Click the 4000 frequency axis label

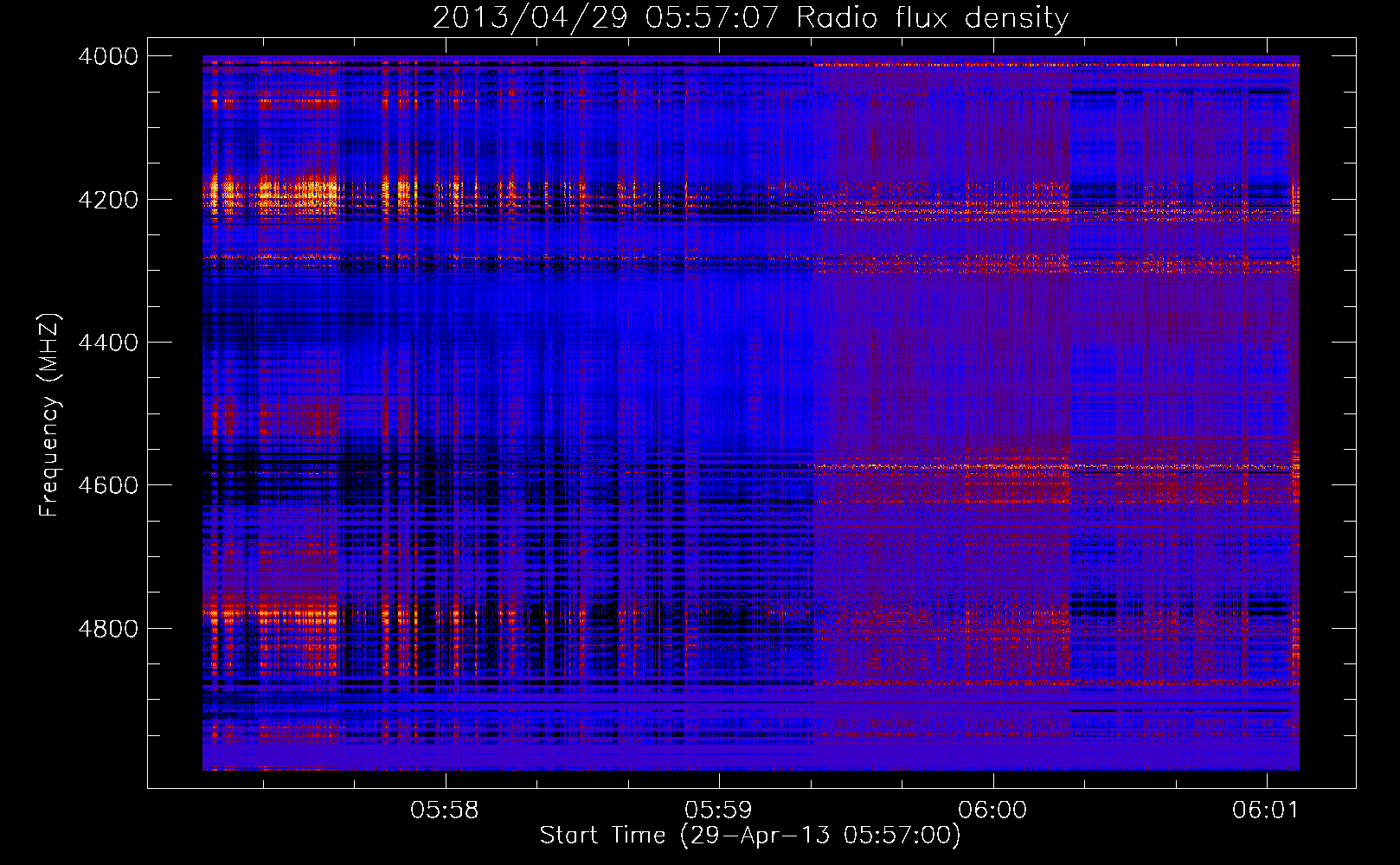point(108,56)
